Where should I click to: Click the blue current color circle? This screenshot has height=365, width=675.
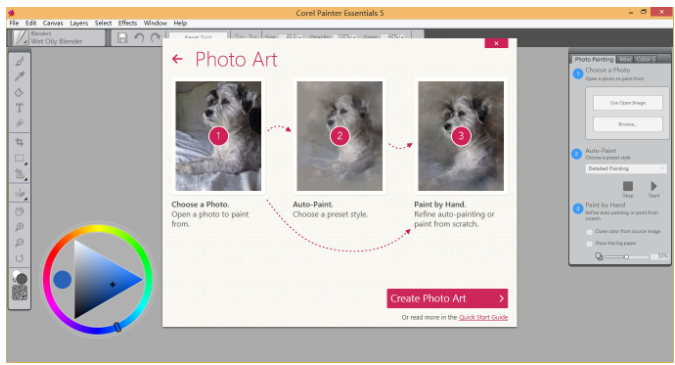point(62,280)
